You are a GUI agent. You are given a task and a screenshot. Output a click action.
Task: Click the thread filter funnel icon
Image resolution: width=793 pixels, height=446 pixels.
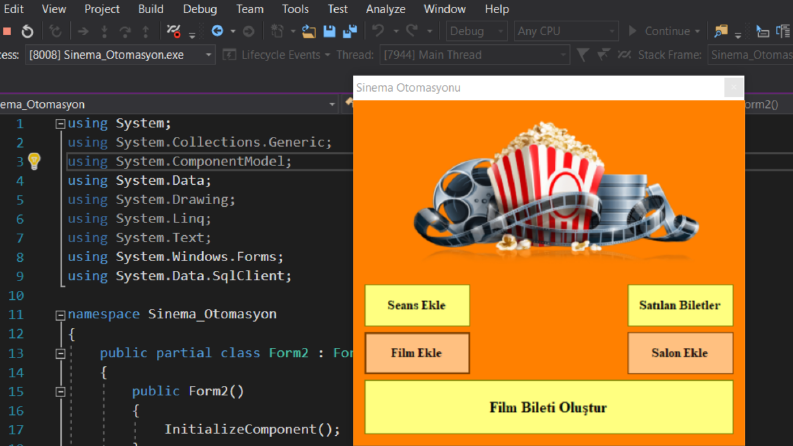[x=583, y=55]
